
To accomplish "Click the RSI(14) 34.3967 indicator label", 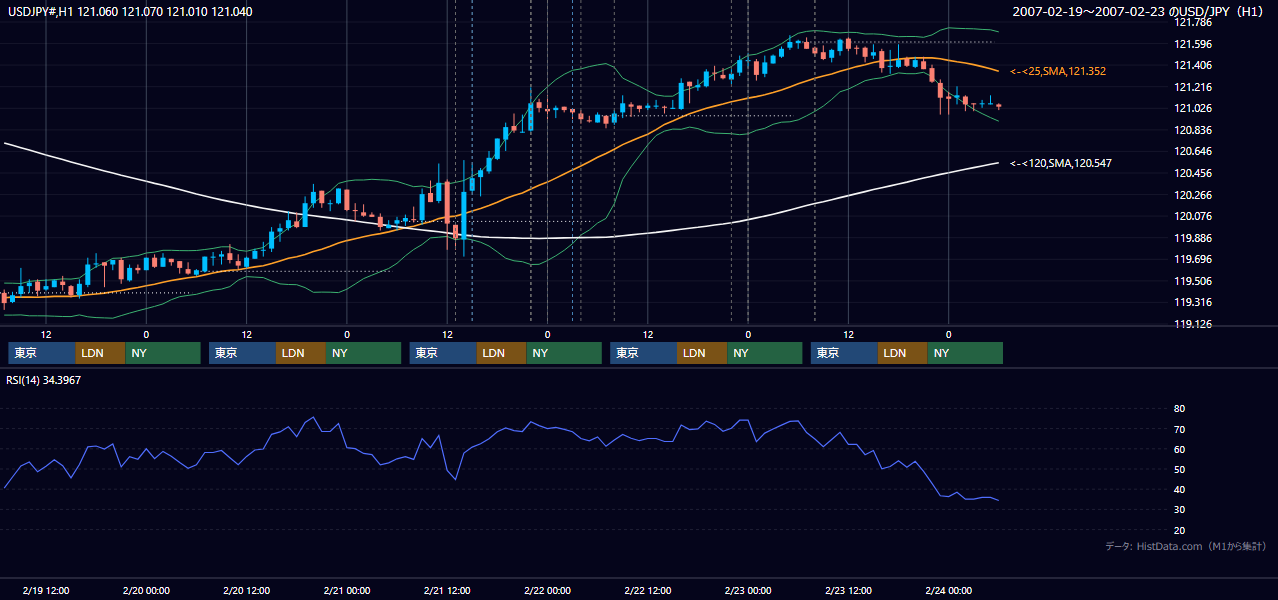I will [44, 380].
